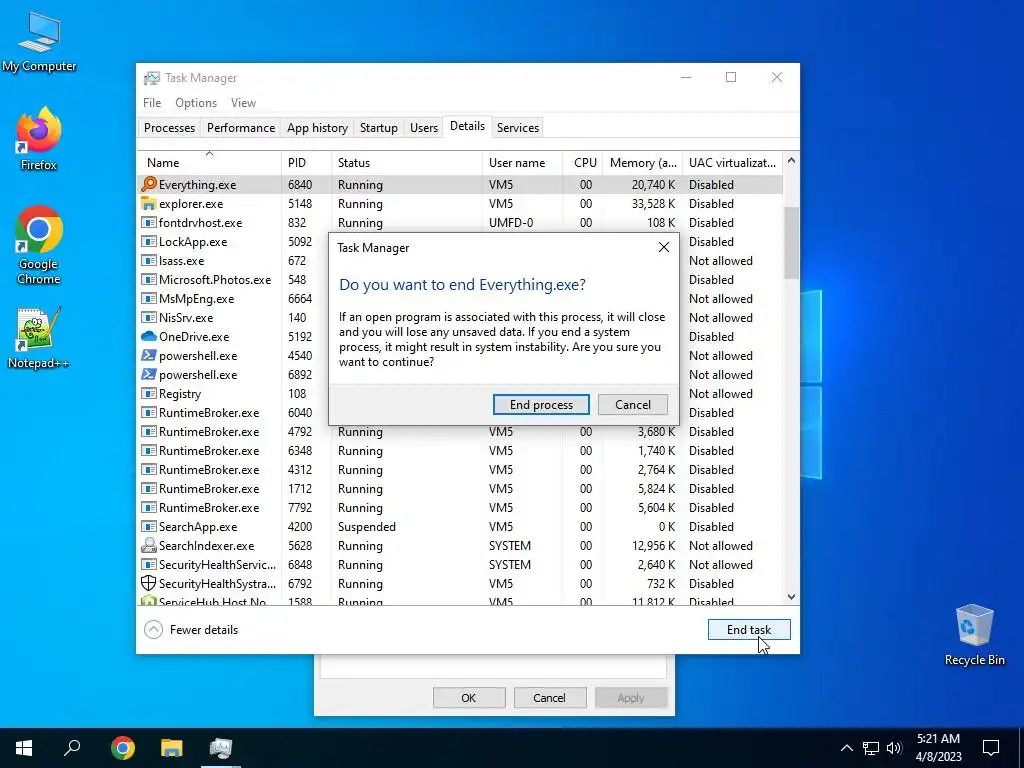Viewport: 1024px width, 768px height.
Task: Click the OneDrive.exe cloud icon
Action: pos(149,337)
